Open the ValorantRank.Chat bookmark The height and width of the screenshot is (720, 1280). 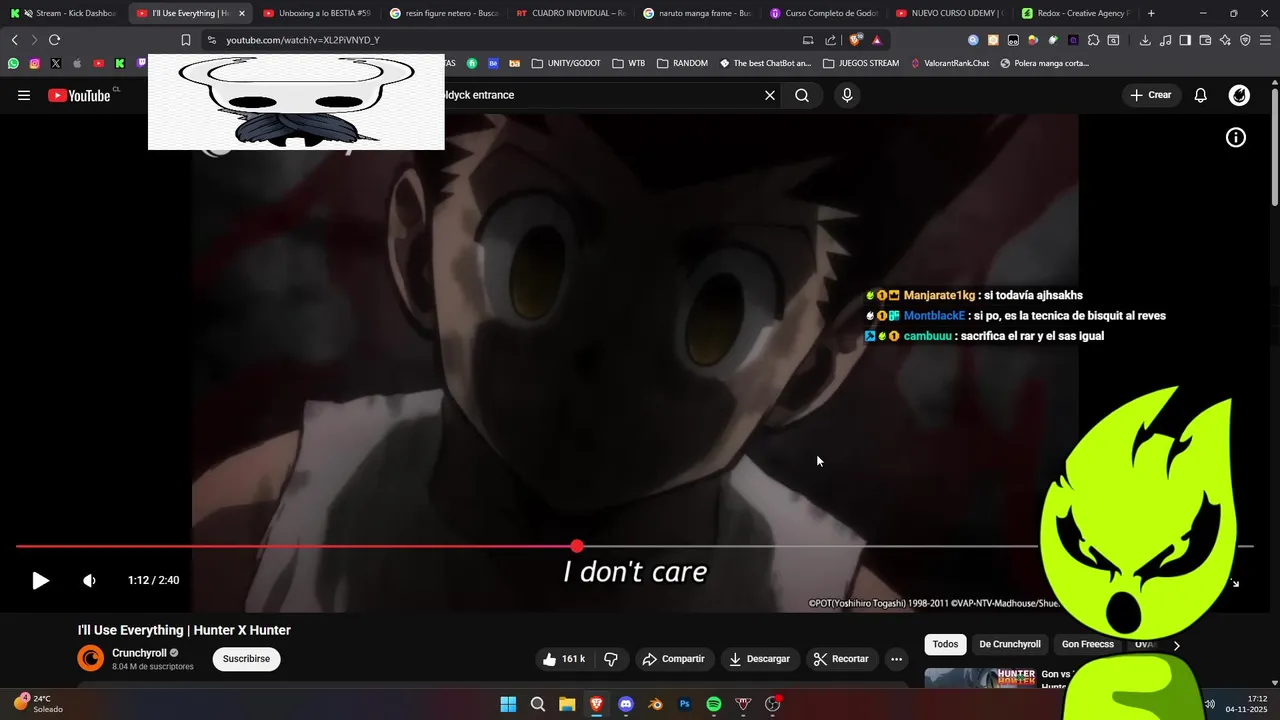(x=949, y=63)
